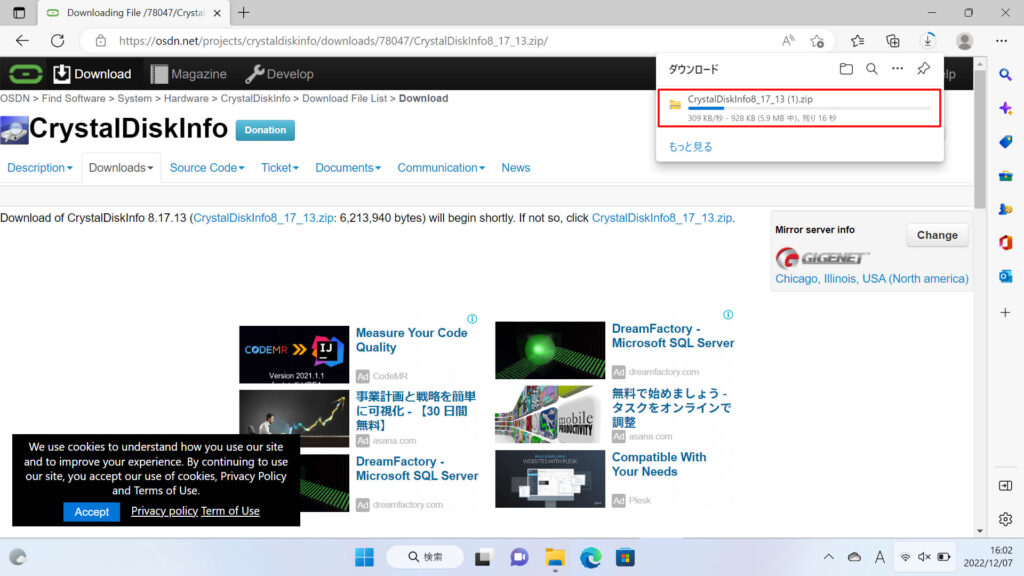Open the Discover sparkle sidebar icon

(1006, 108)
